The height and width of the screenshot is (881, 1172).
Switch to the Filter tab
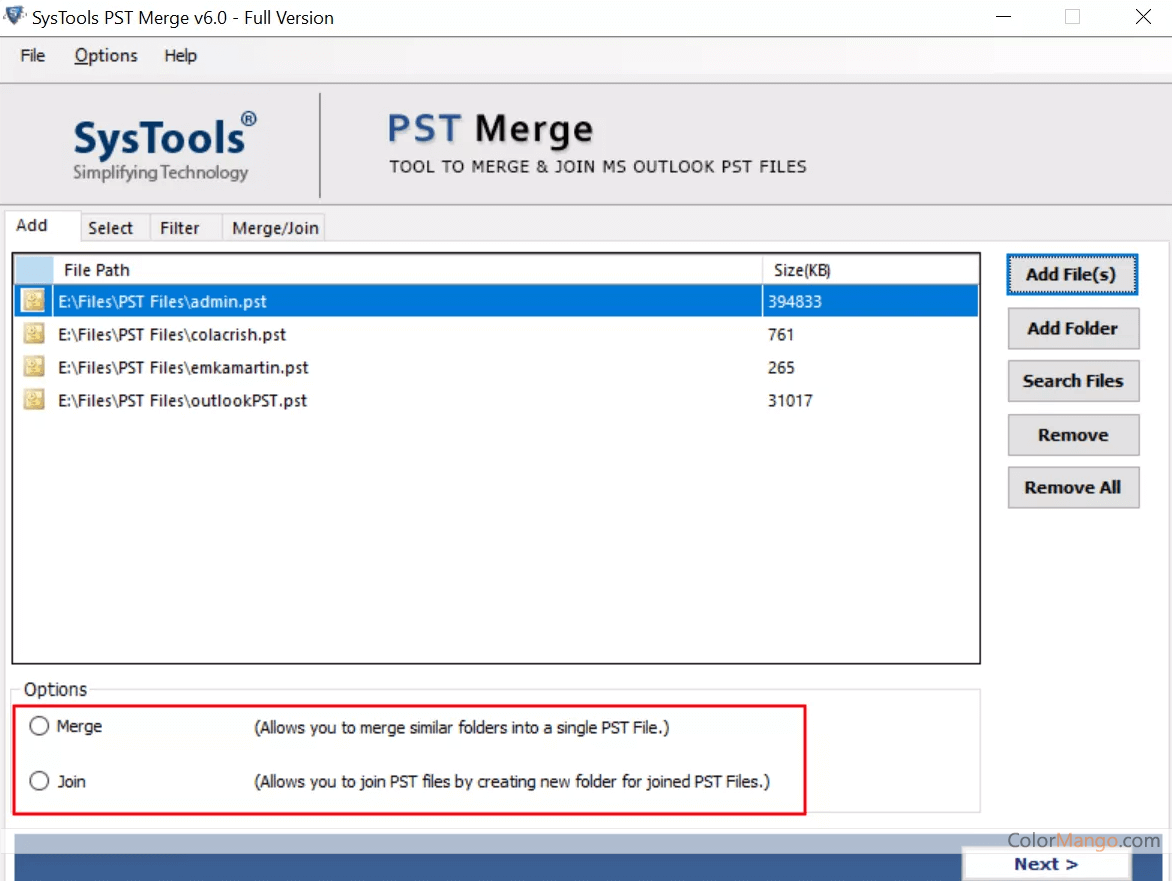pyautogui.click(x=180, y=228)
